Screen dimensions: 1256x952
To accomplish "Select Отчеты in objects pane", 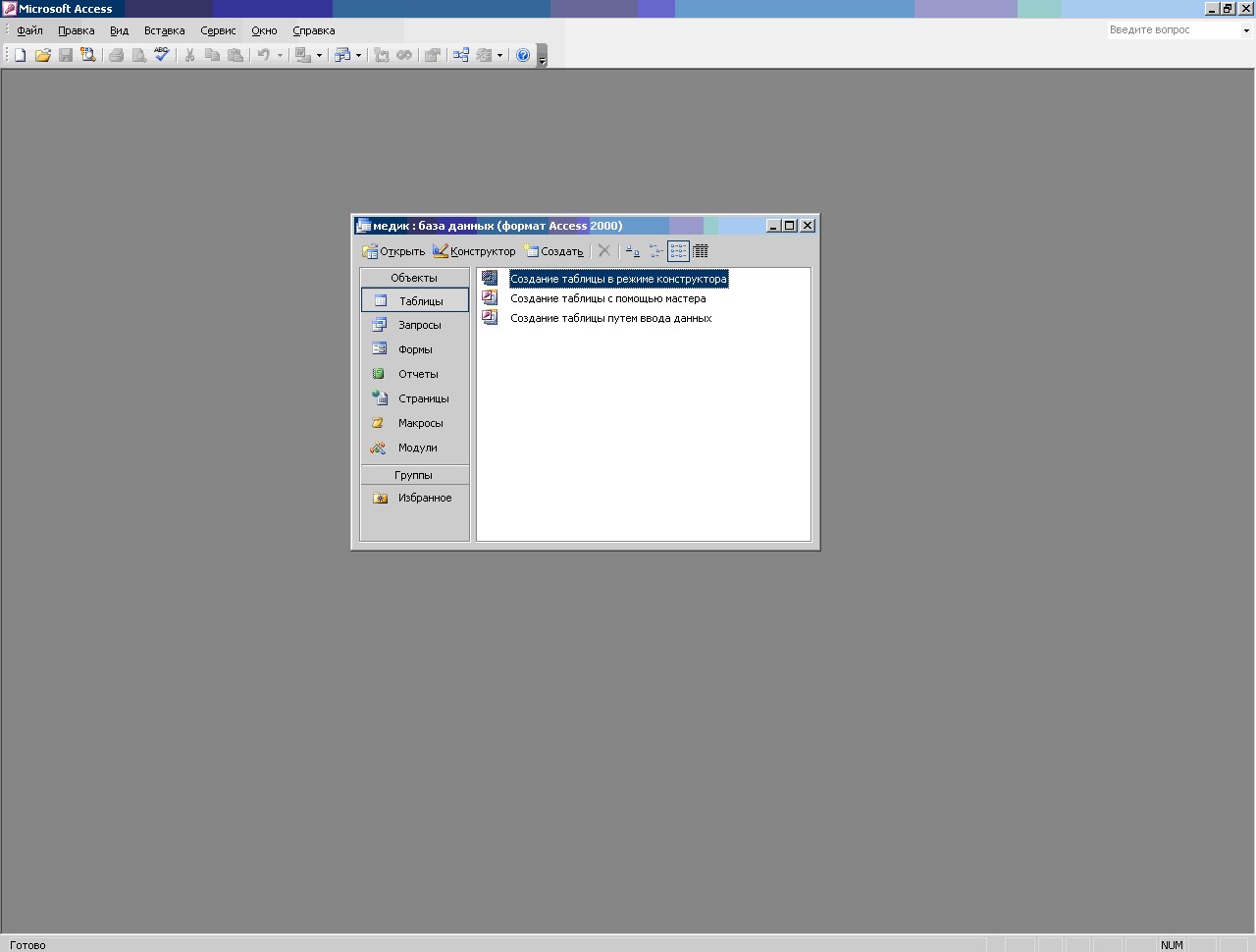I will pos(415,374).
